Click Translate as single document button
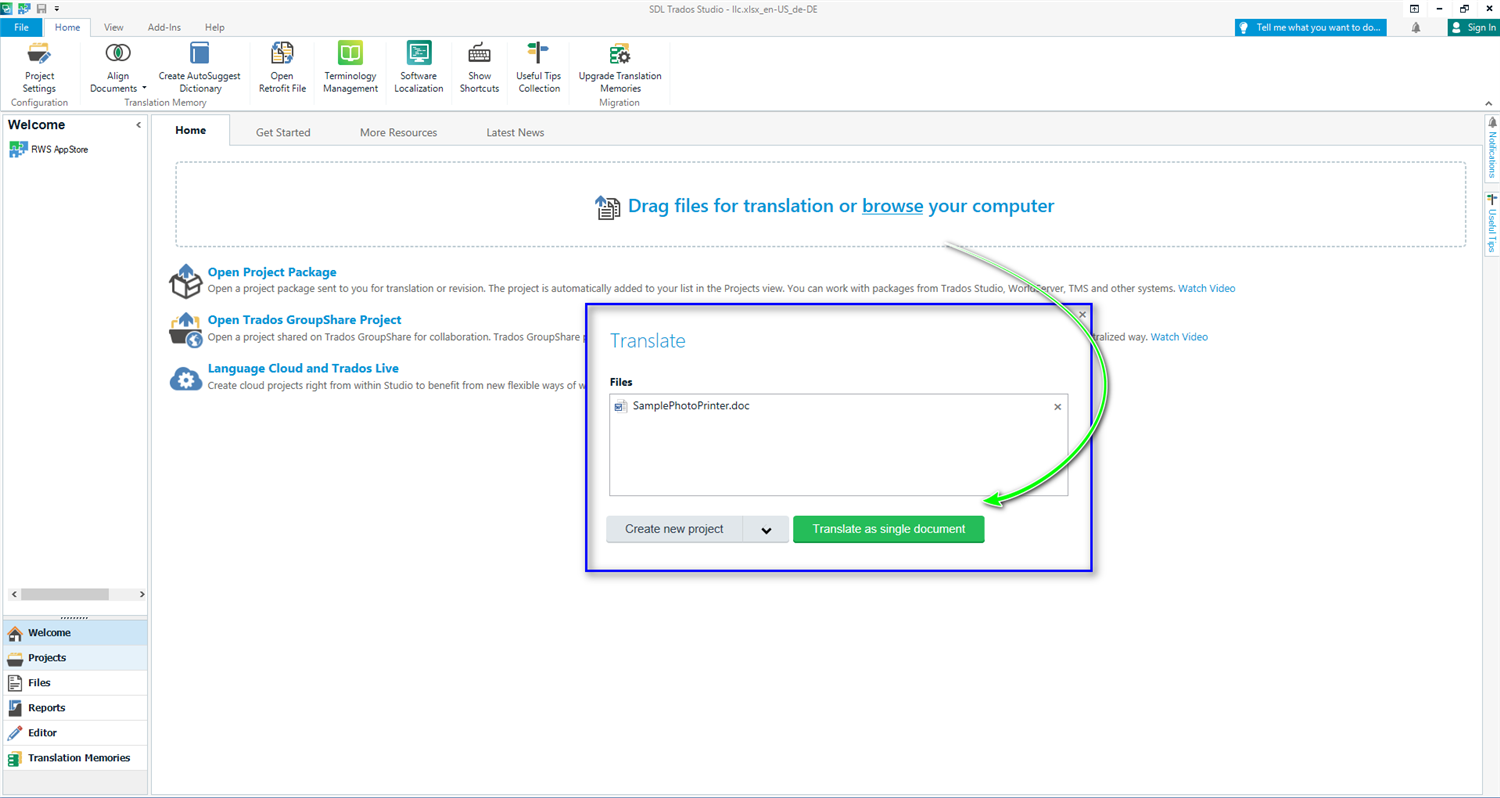Screen dimensions: 1500x798 click(888, 529)
